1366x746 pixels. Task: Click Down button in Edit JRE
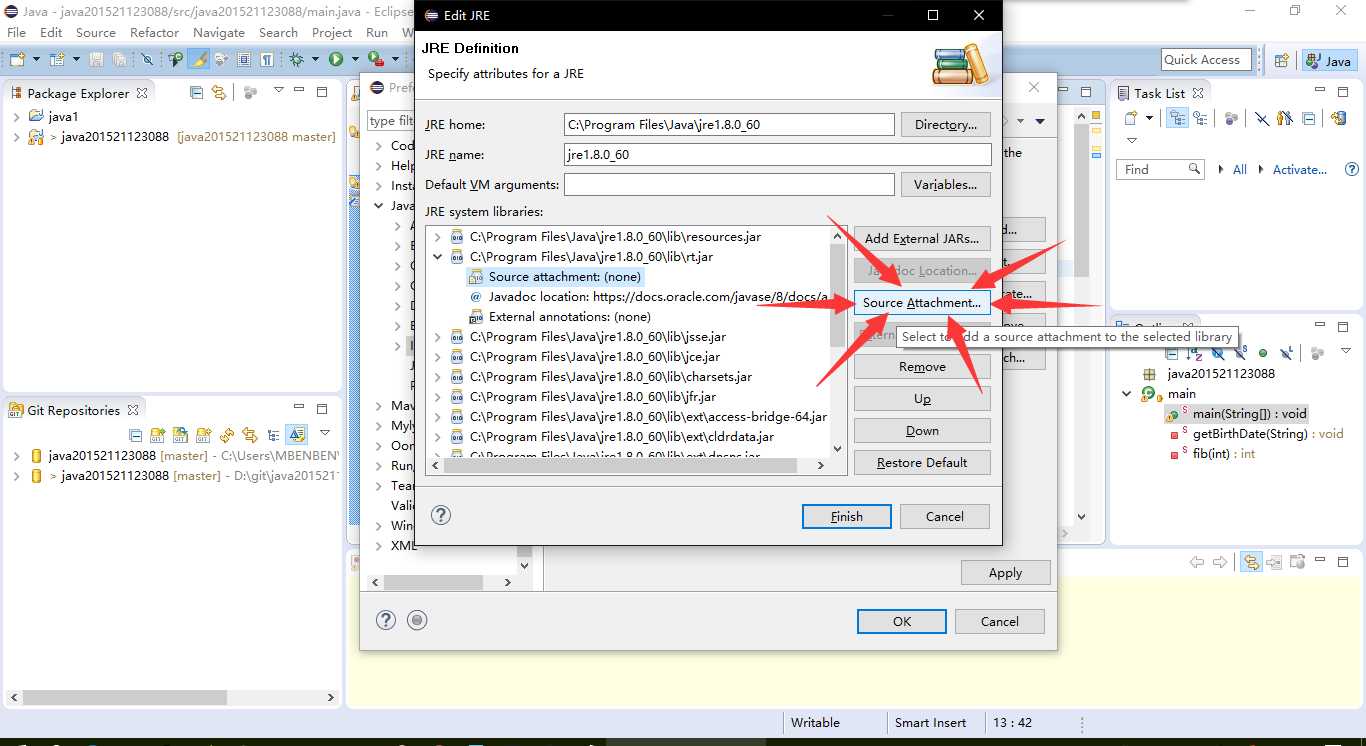pyautogui.click(x=922, y=430)
